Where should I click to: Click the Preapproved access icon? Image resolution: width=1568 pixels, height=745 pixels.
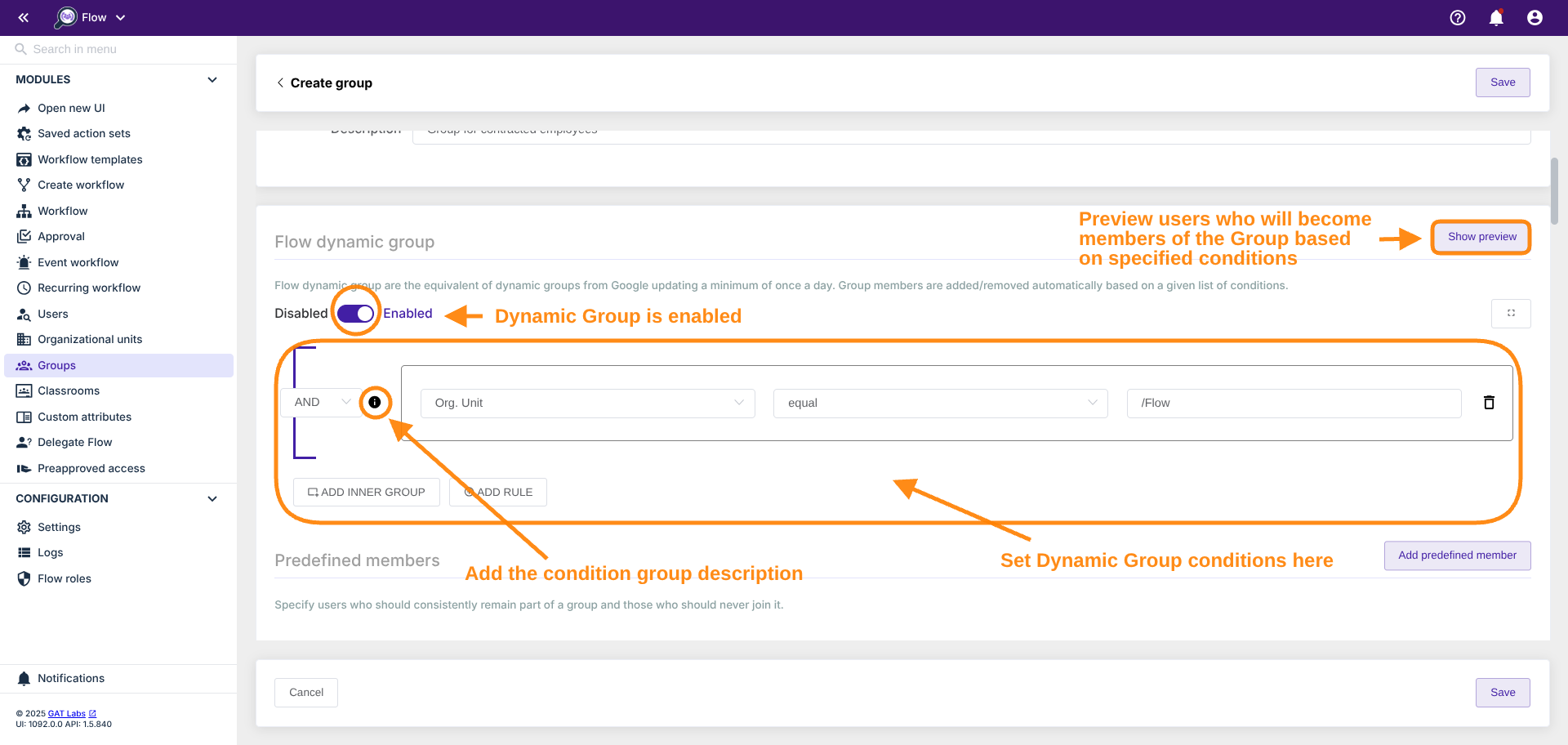[24, 468]
